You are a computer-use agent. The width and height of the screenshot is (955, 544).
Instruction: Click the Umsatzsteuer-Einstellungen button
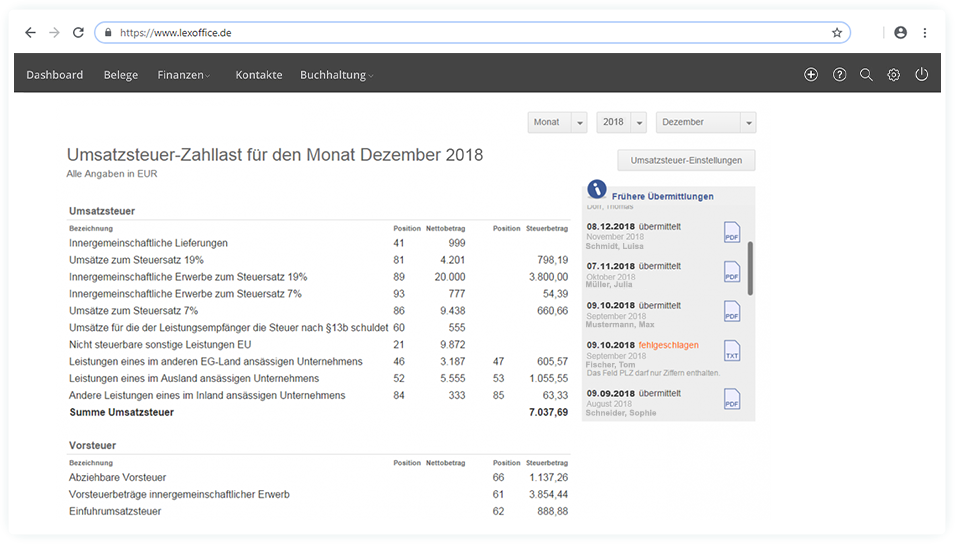[686, 161]
